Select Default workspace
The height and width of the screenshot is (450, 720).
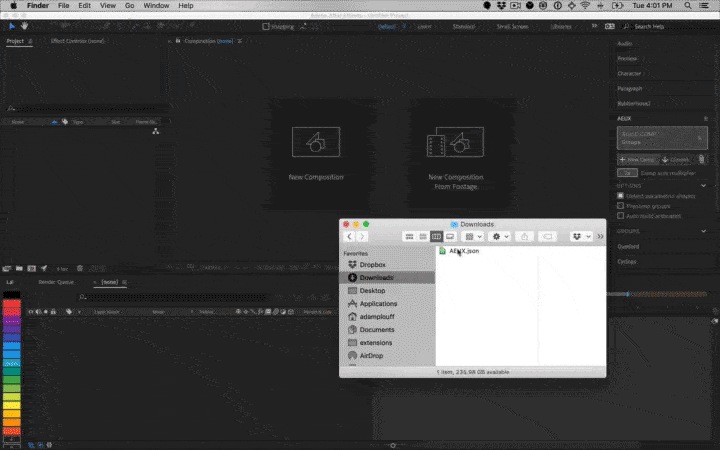387,27
